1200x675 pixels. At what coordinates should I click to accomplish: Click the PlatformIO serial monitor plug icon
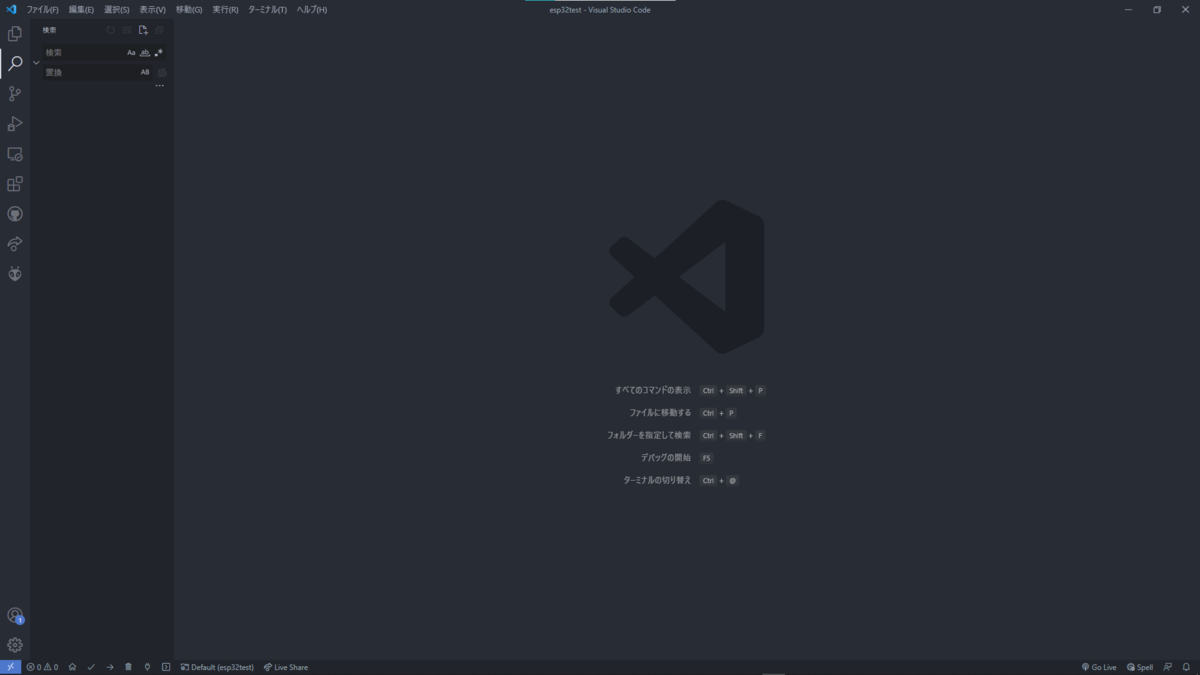click(x=147, y=667)
